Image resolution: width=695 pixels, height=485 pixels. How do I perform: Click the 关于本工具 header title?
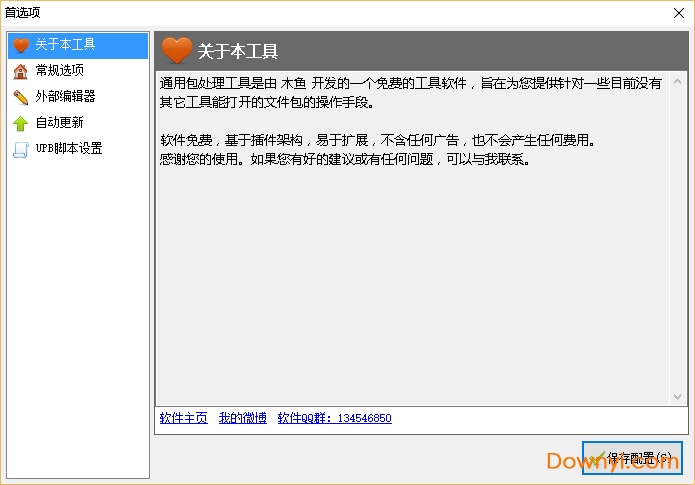point(238,51)
